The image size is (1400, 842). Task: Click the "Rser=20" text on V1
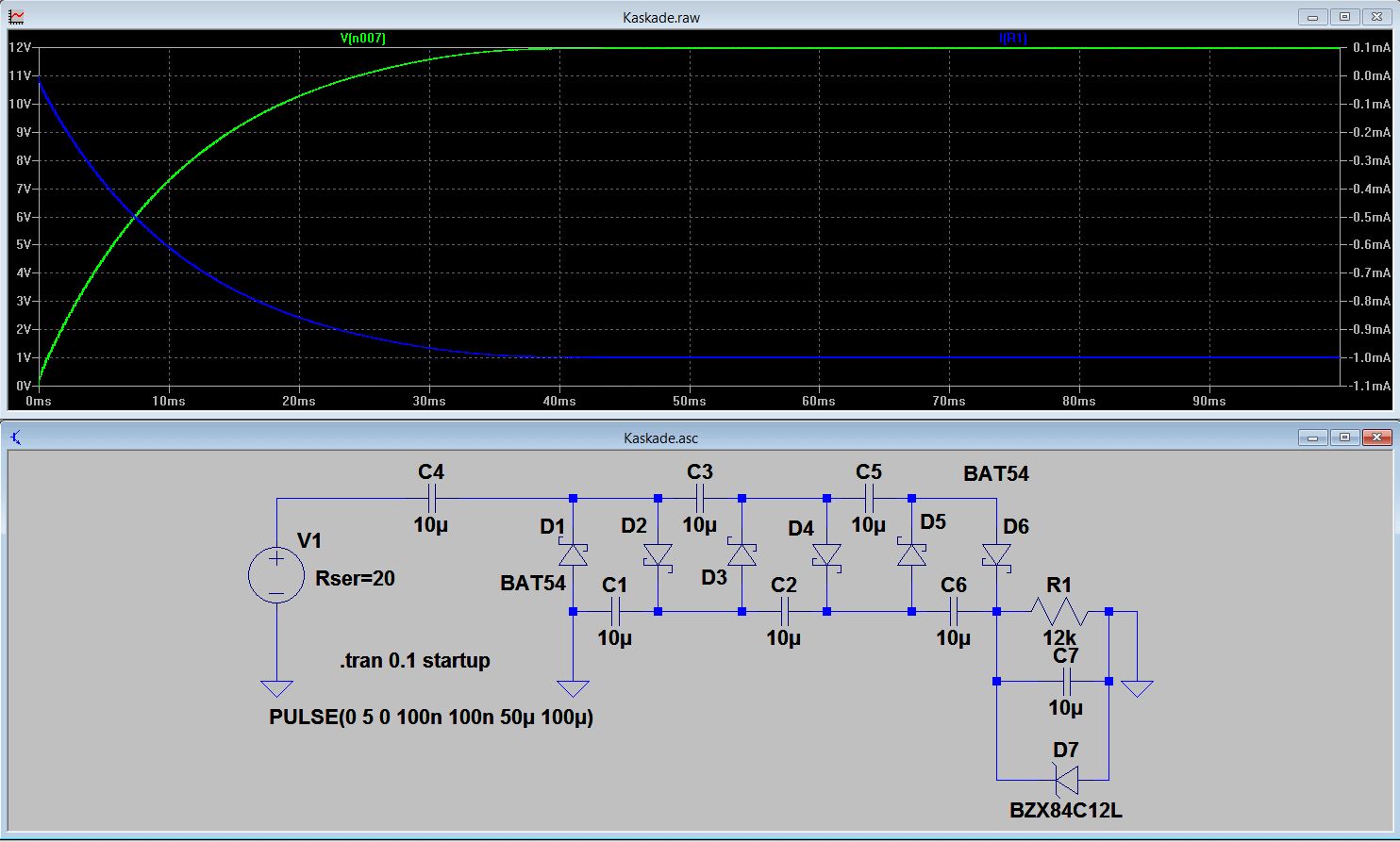(x=355, y=579)
